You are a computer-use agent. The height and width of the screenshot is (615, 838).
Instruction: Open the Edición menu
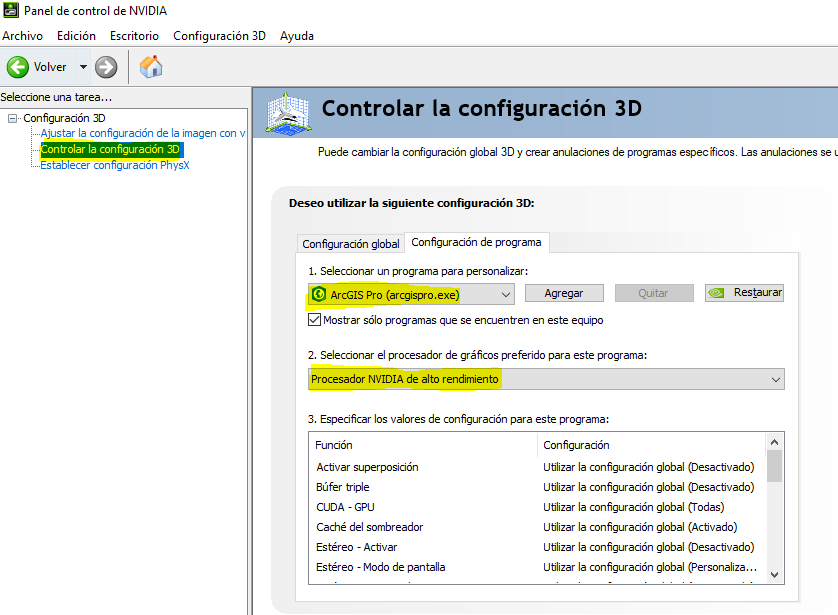click(x=76, y=36)
